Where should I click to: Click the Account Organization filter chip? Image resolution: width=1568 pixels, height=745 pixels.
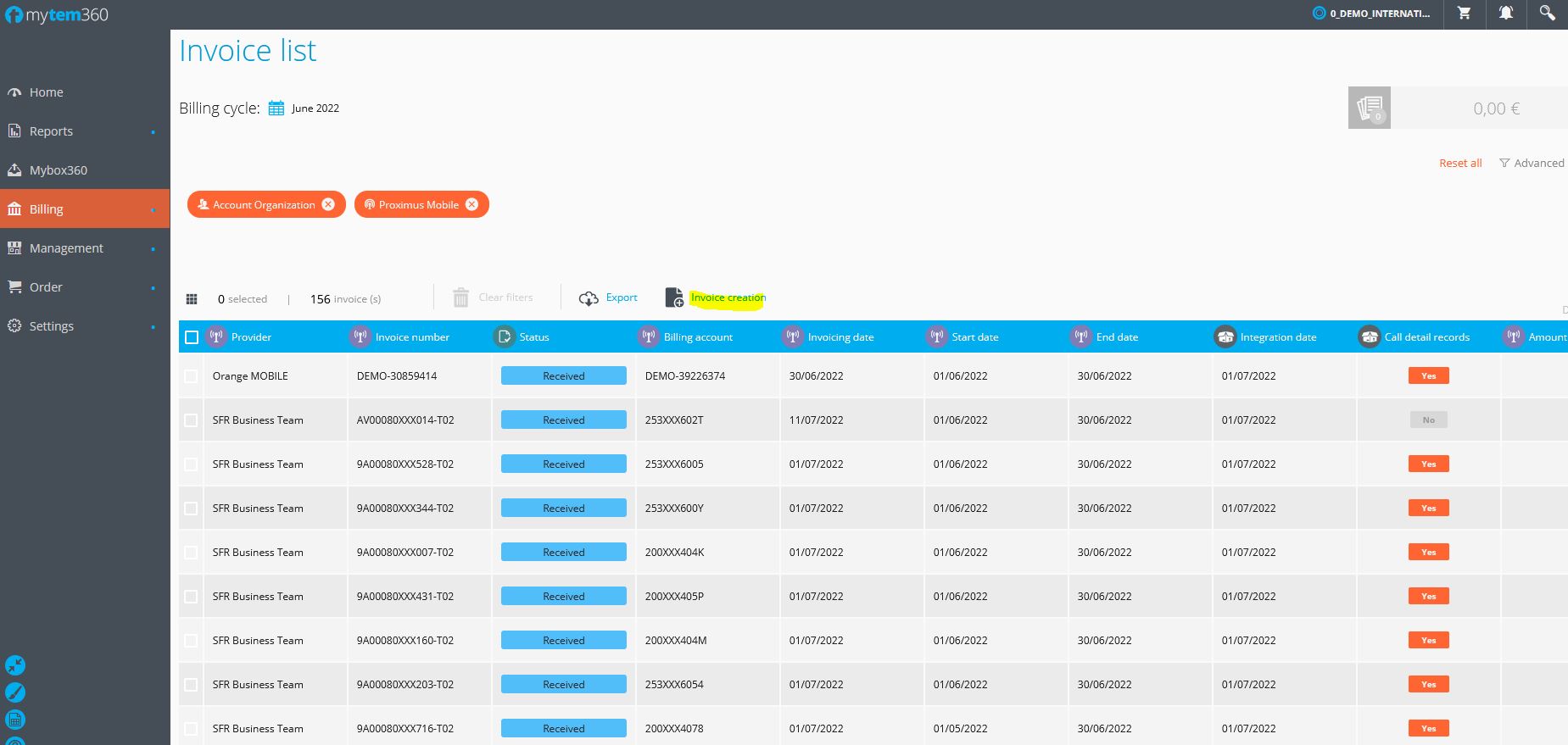(x=266, y=204)
